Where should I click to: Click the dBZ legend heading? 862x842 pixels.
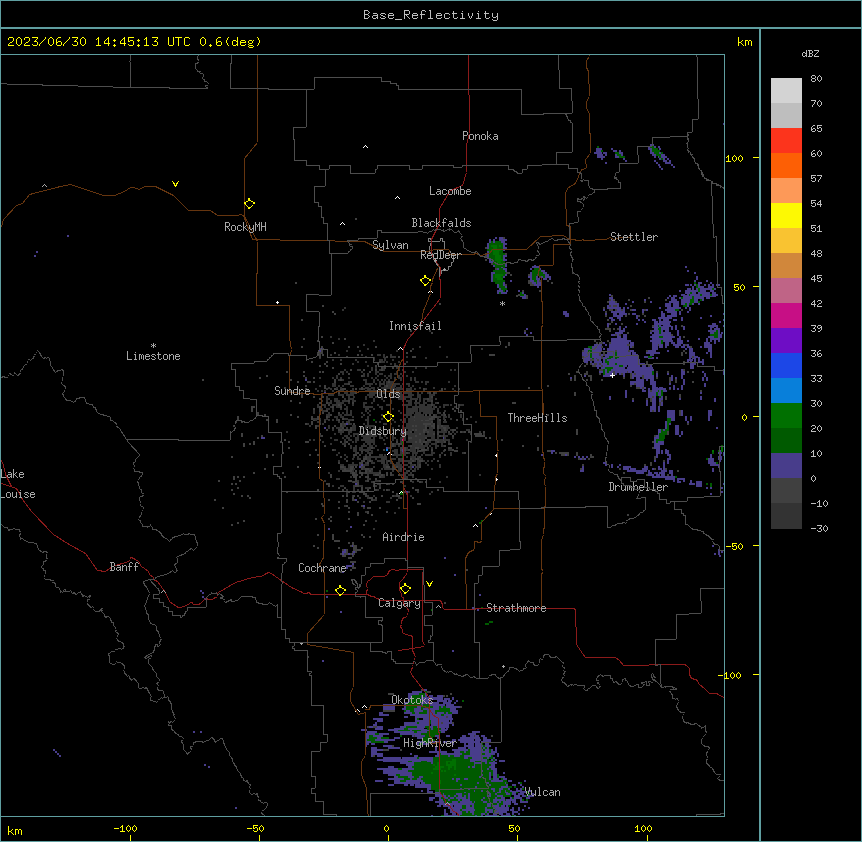810,53
